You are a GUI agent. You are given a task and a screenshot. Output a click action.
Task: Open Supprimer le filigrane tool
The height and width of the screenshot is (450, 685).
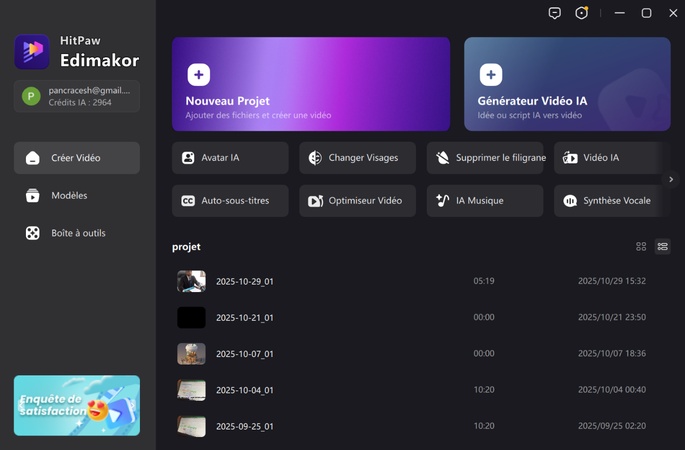[x=485, y=158]
